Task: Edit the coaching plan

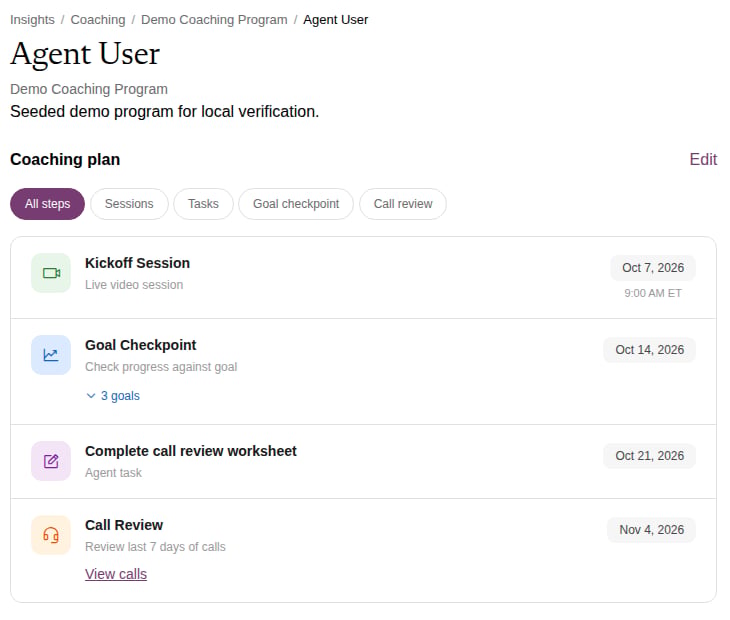Action: pos(703,159)
